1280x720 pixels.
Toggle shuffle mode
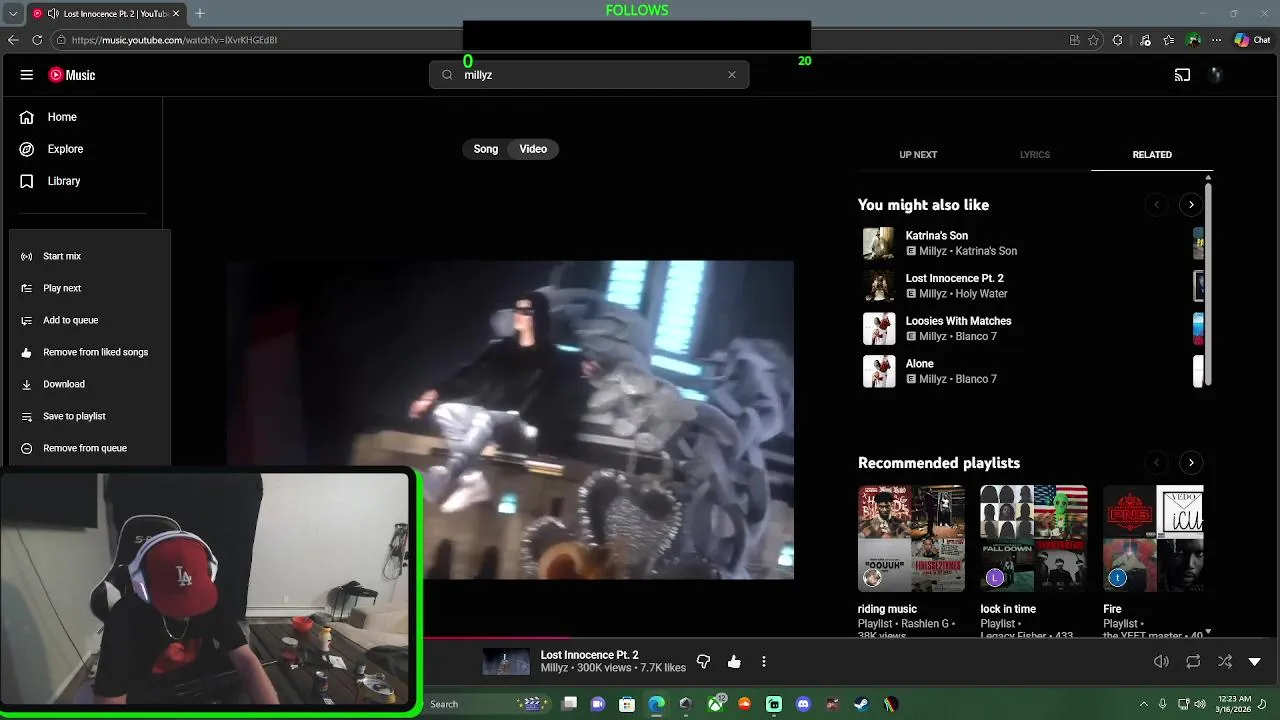click(x=1225, y=662)
